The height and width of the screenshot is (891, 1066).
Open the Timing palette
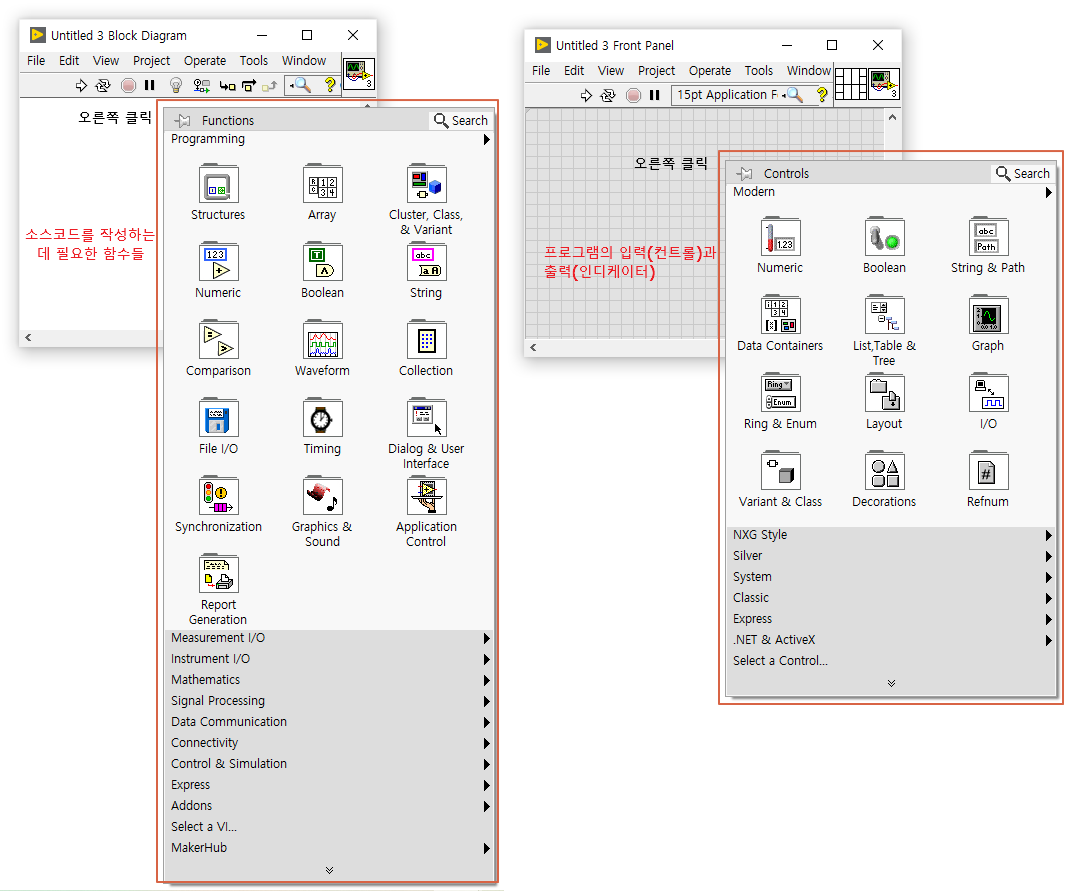(x=322, y=419)
